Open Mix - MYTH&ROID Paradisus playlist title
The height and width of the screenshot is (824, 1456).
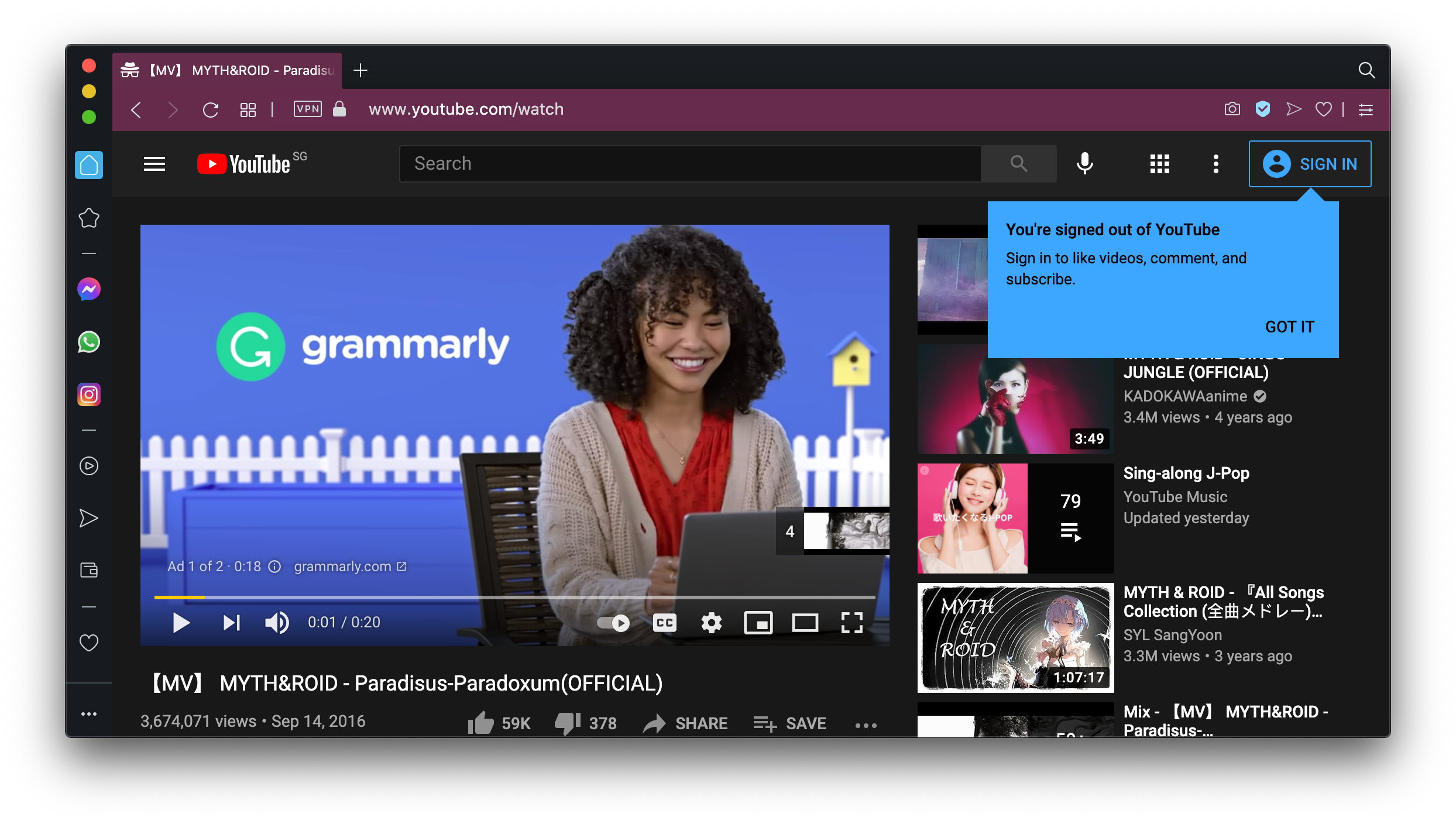[x=1226, y=721]
